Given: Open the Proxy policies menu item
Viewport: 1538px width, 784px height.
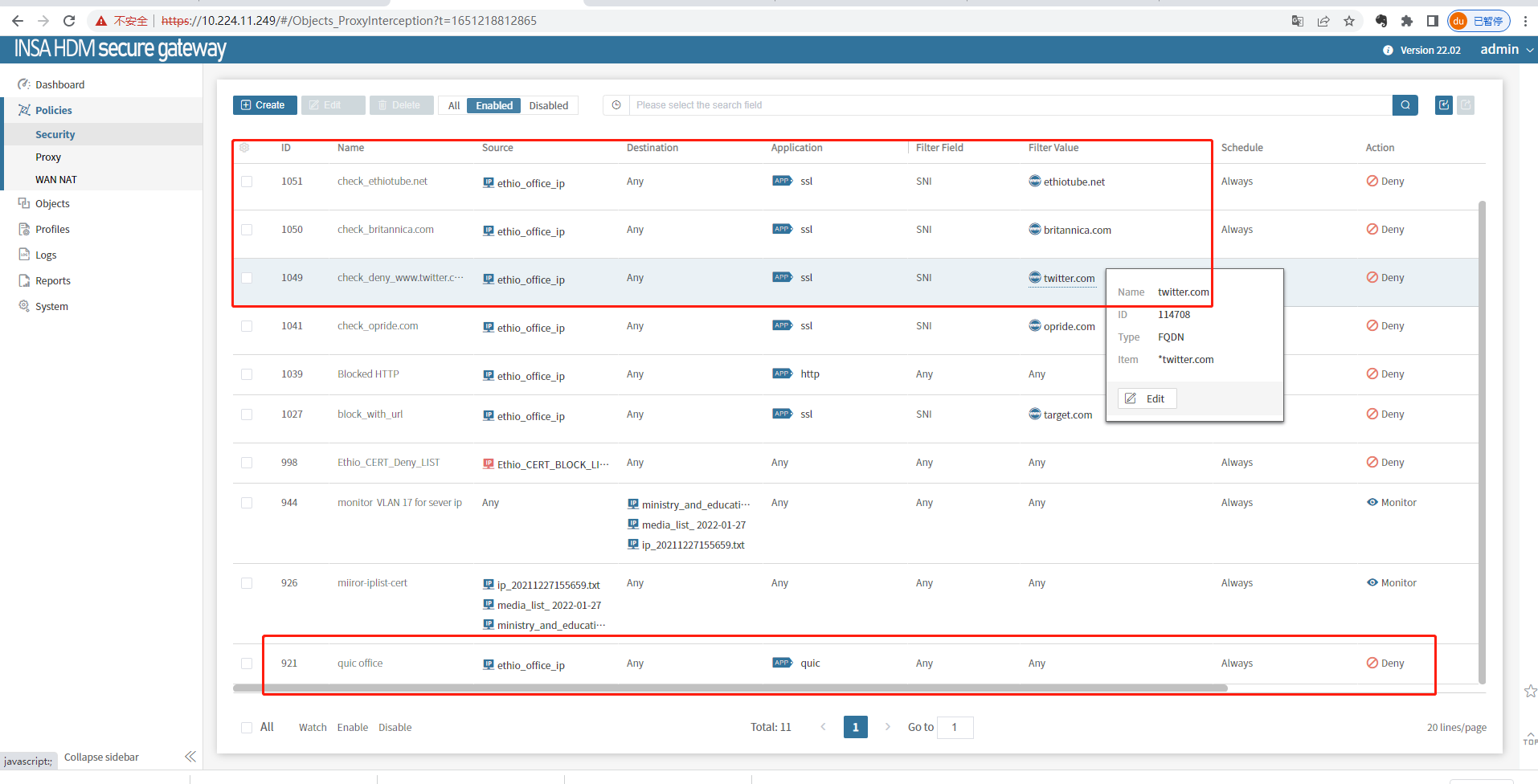Looking at the screenshot, I should [48, 157].
